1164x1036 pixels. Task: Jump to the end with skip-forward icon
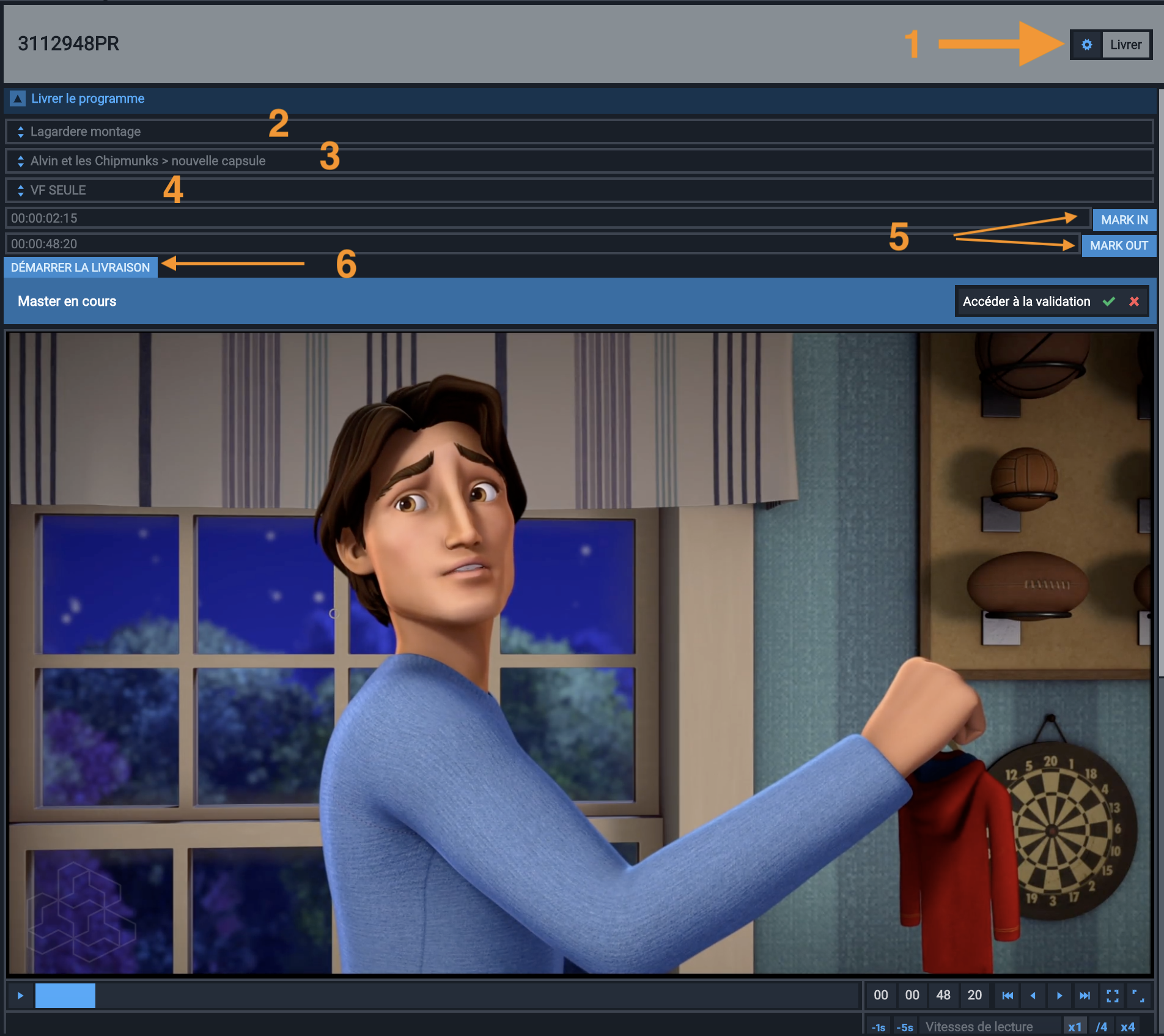(x=1085, y=996)
